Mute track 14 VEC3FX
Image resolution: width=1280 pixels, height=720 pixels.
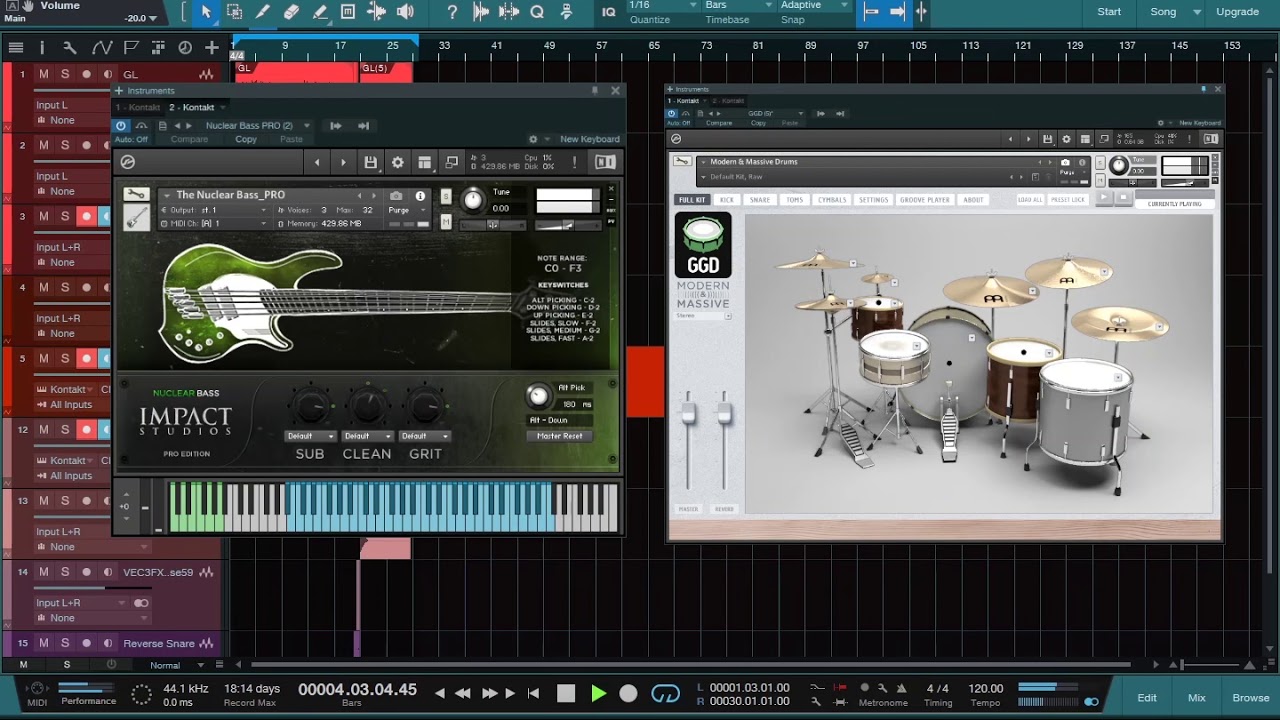[x=44, y=572]
